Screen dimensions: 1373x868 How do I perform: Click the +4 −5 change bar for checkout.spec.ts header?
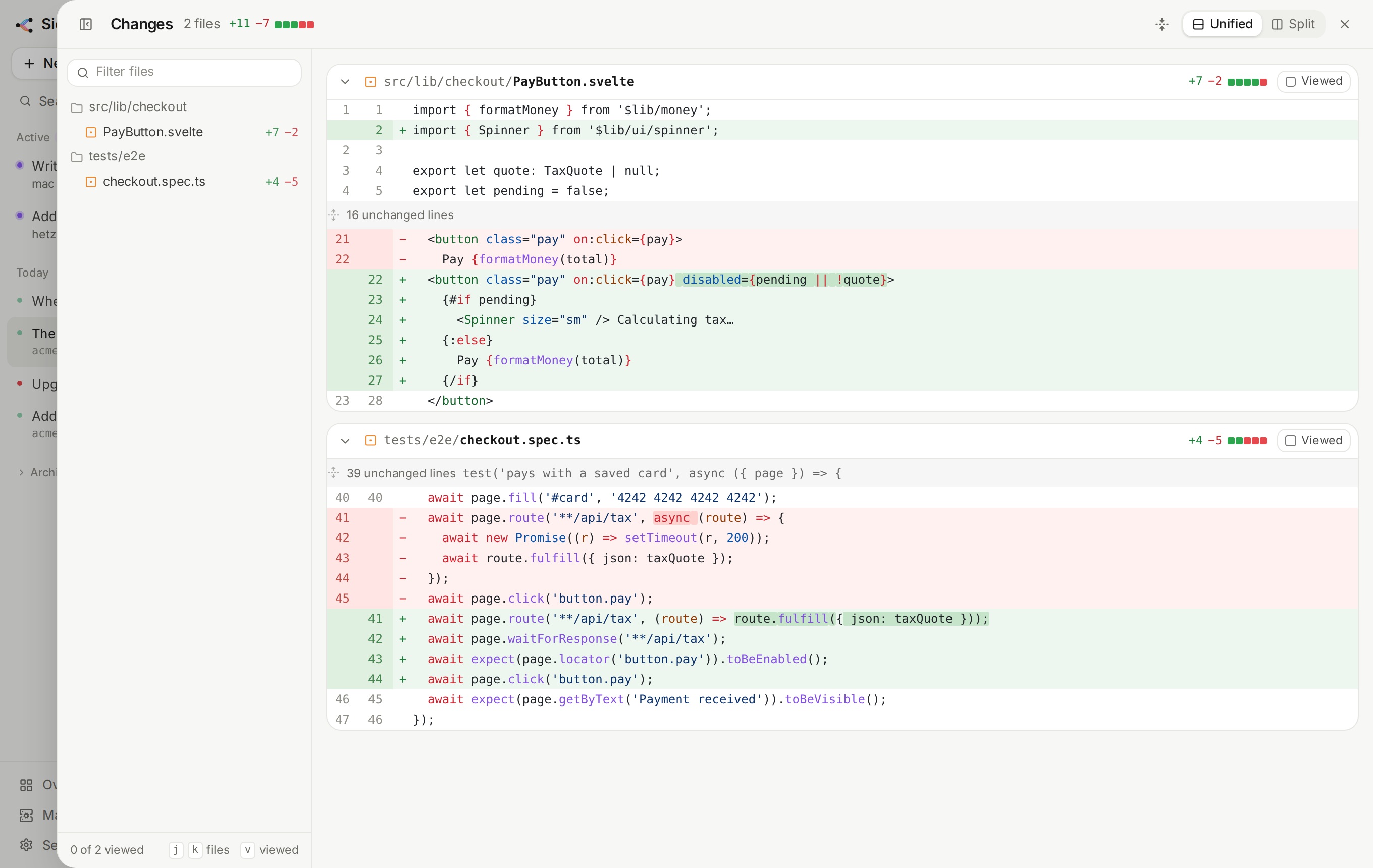click(x=1246, y=441)
